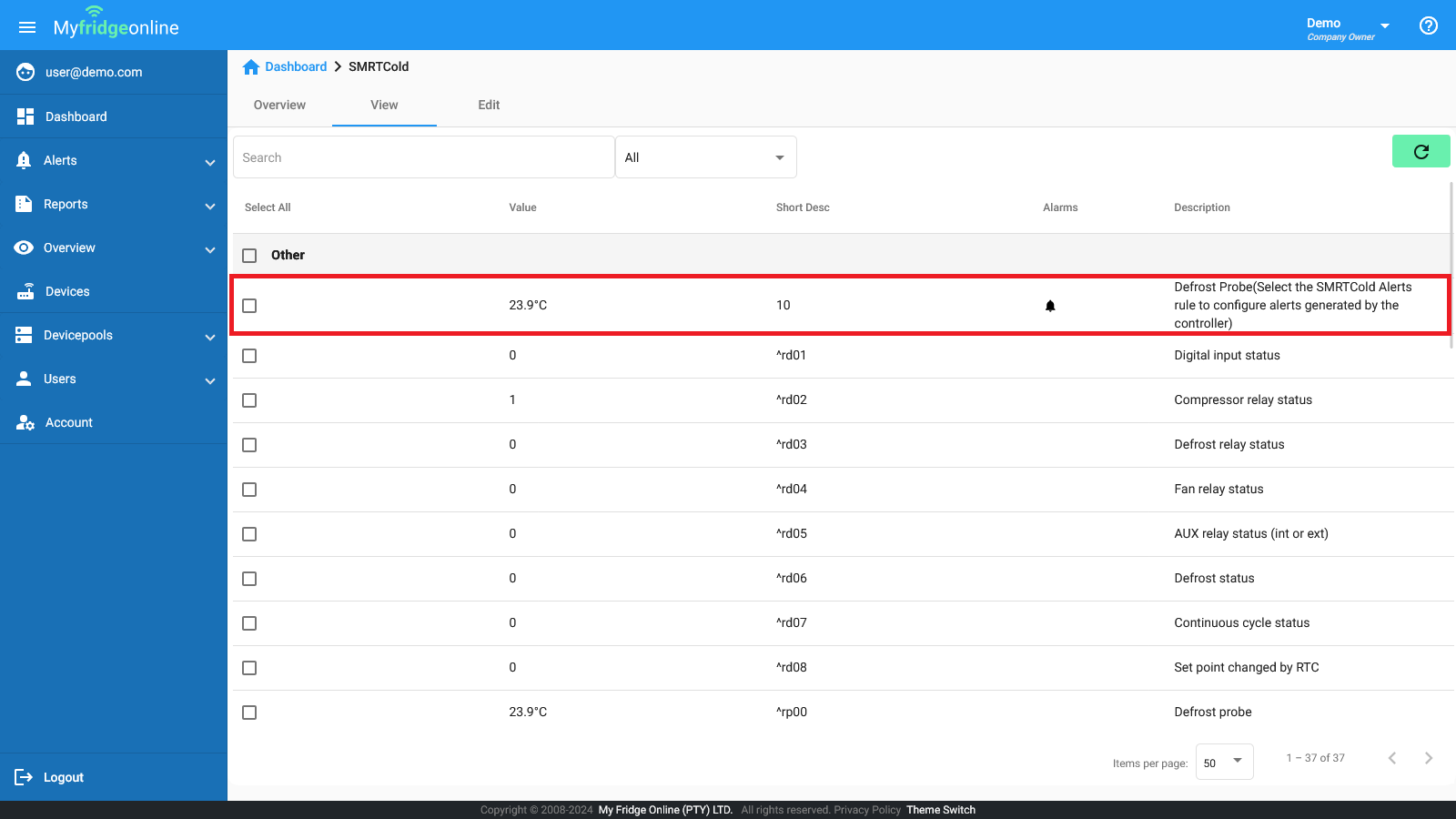Click the Alarms column header
The image size is (1456, 819).
pos(1060,207)
